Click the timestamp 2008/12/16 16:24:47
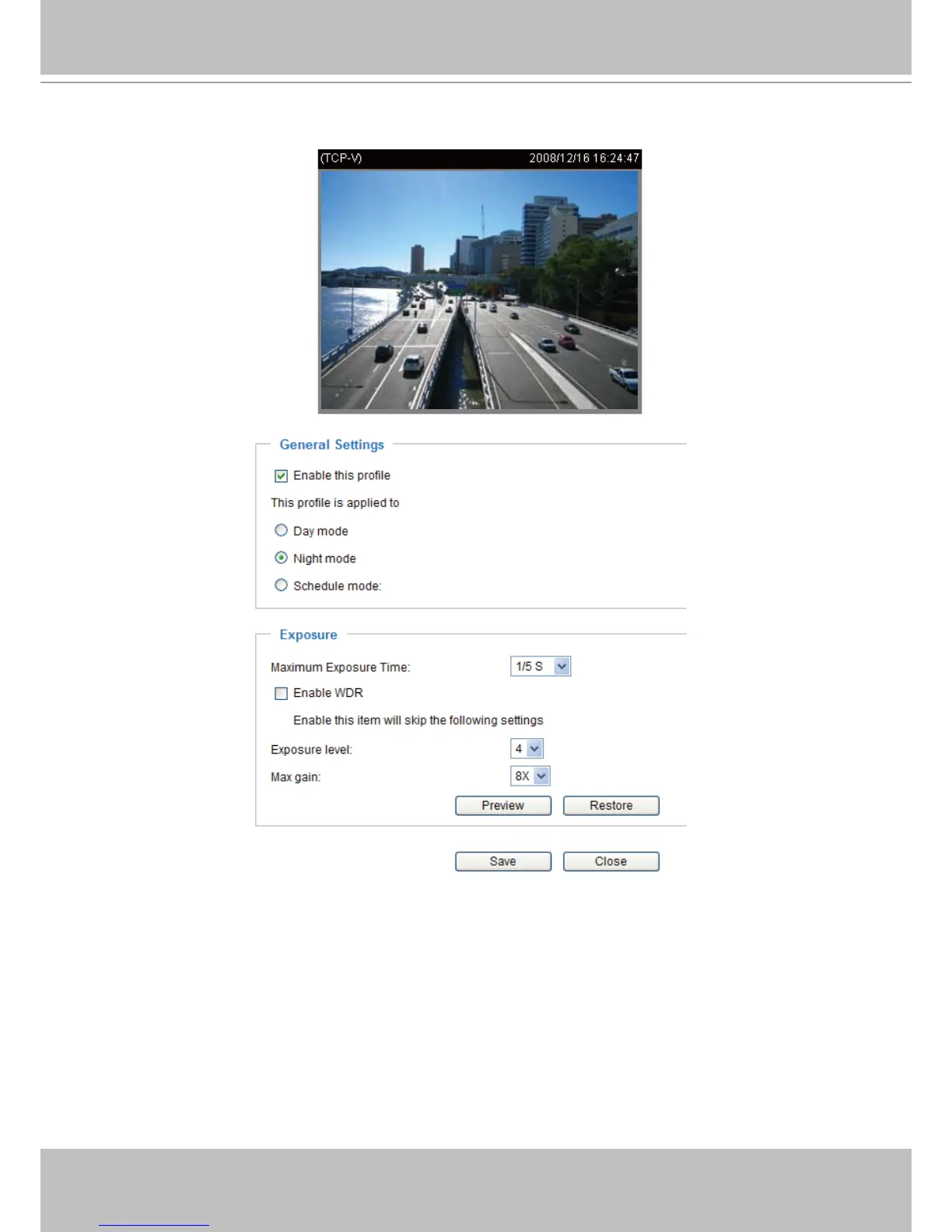952x1232 pixels. pos(584,158)
